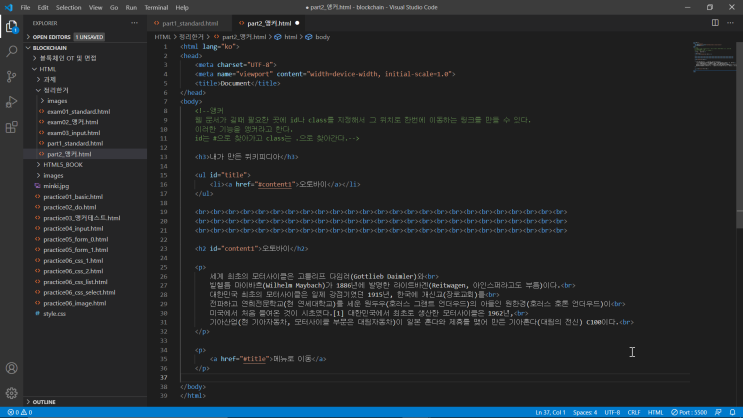Open minki.jpg image file
Viewport: 743px width, 418px height.
click(56, 186)
